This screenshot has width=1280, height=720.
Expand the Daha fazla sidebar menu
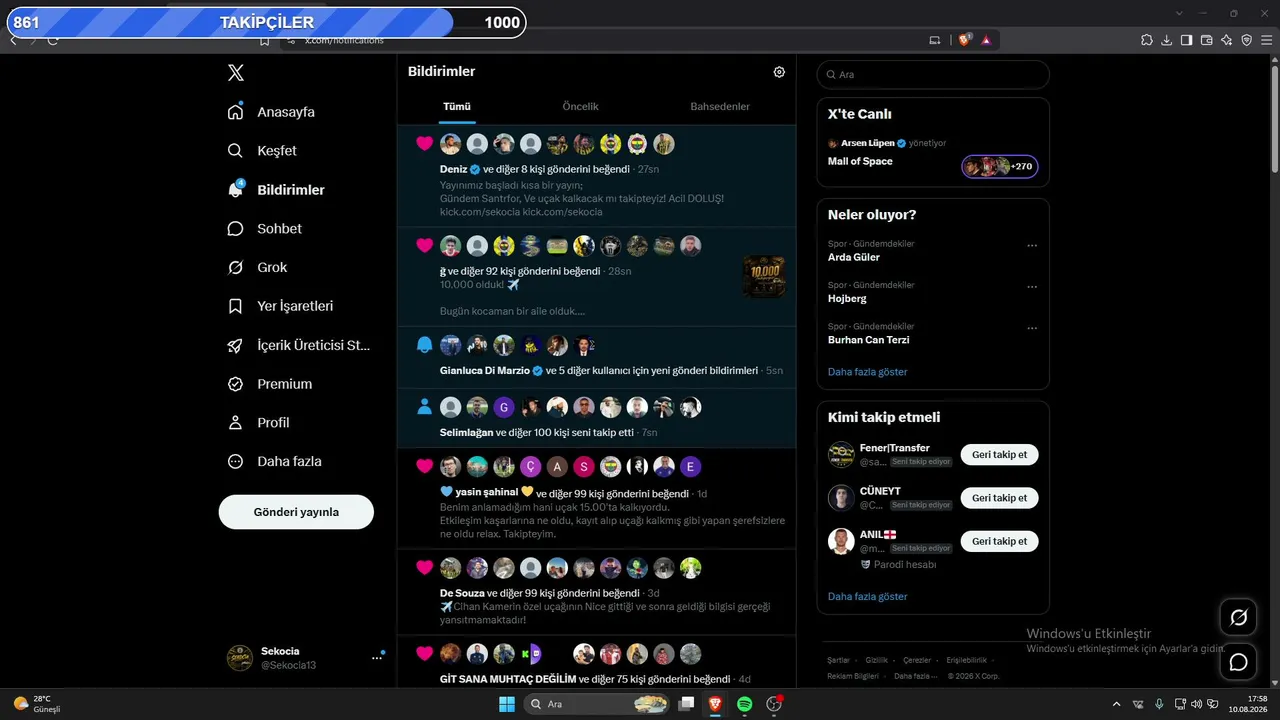275,462
